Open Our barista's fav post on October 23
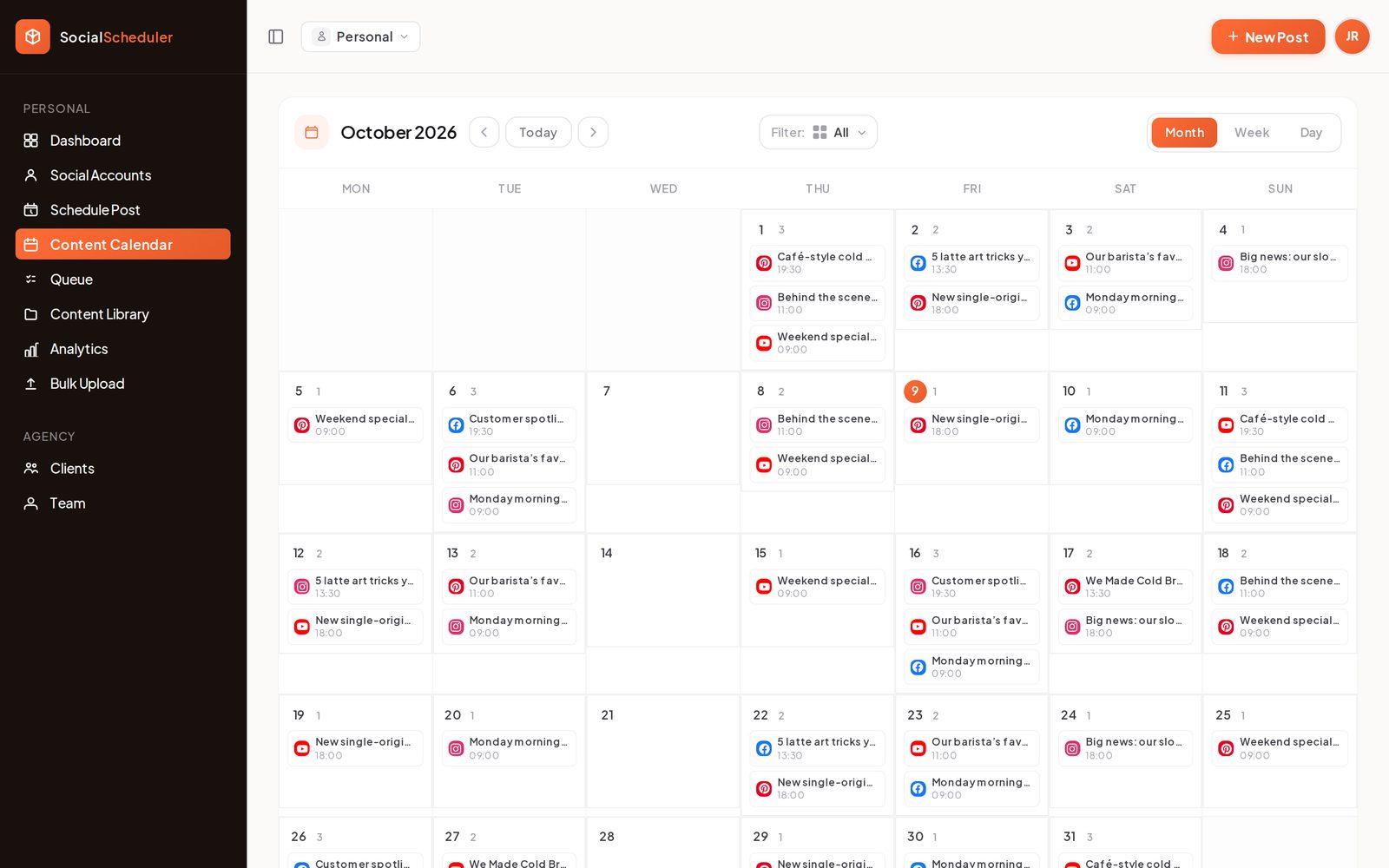 971,748
